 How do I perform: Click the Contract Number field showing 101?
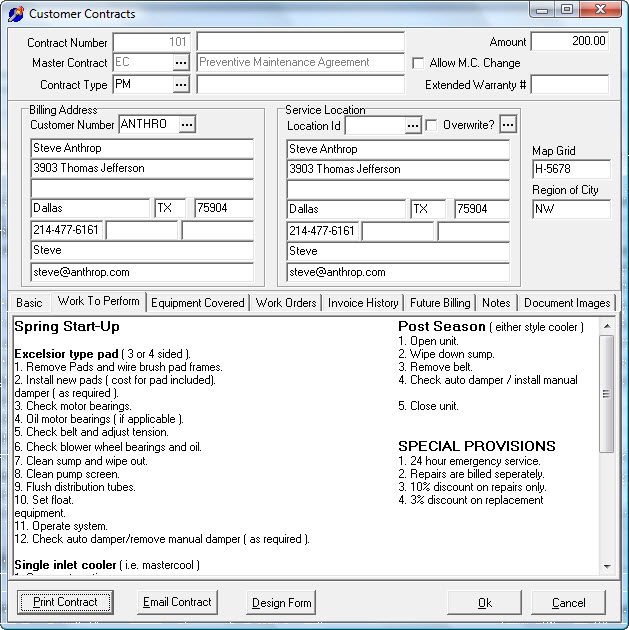click(151, 42)
